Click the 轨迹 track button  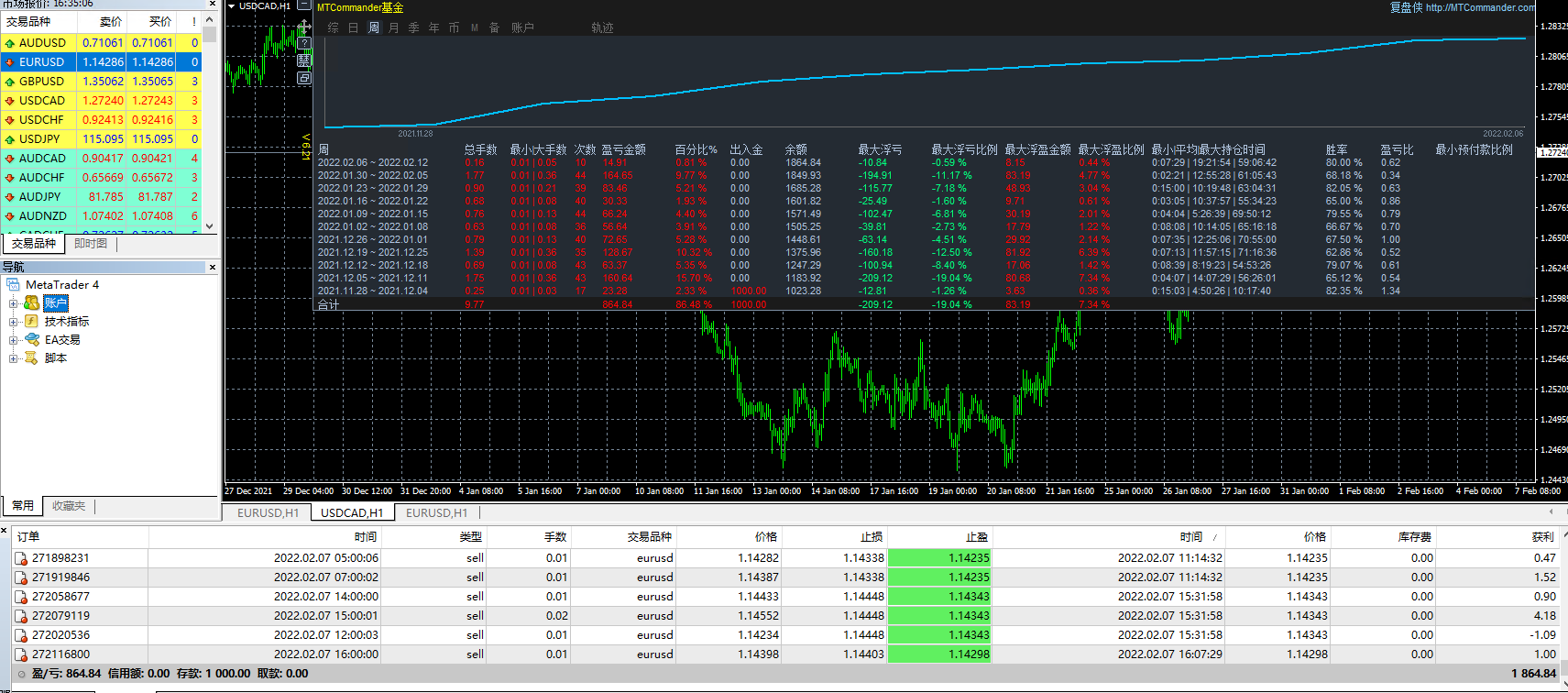[602, 27]
